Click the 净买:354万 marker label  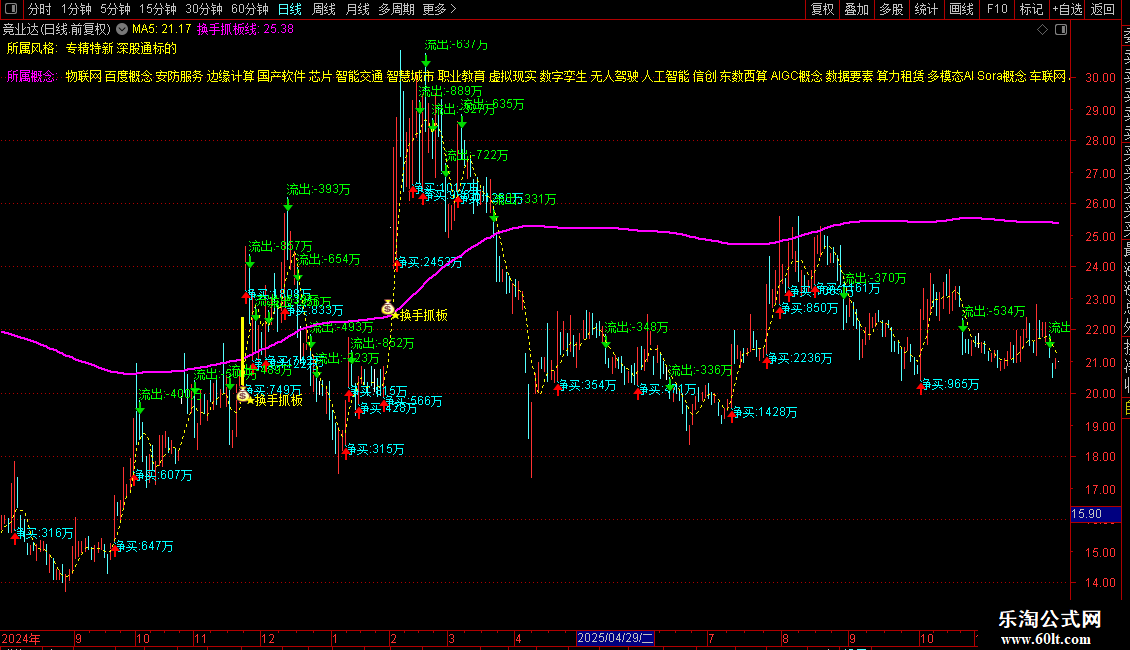point(587,386)
